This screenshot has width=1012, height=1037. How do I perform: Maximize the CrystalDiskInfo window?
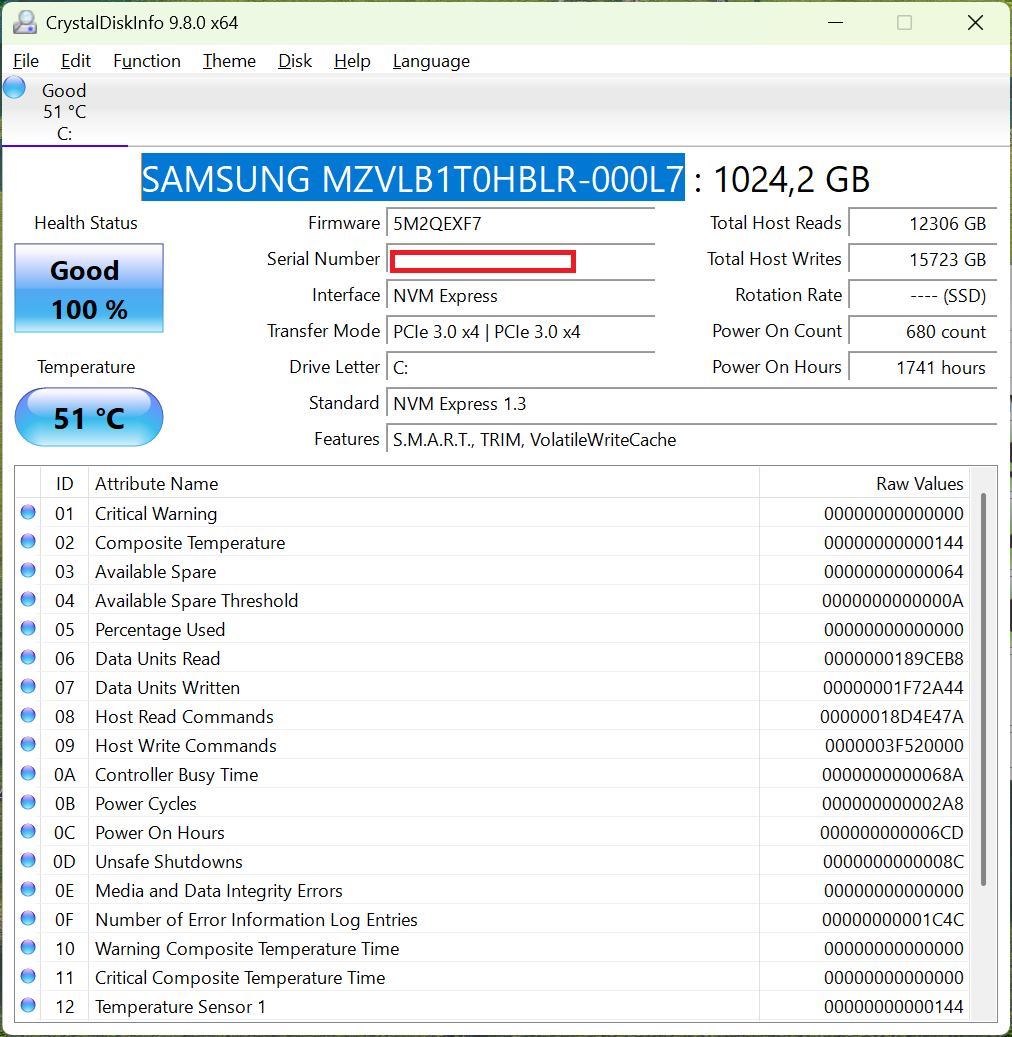point(904,22)
